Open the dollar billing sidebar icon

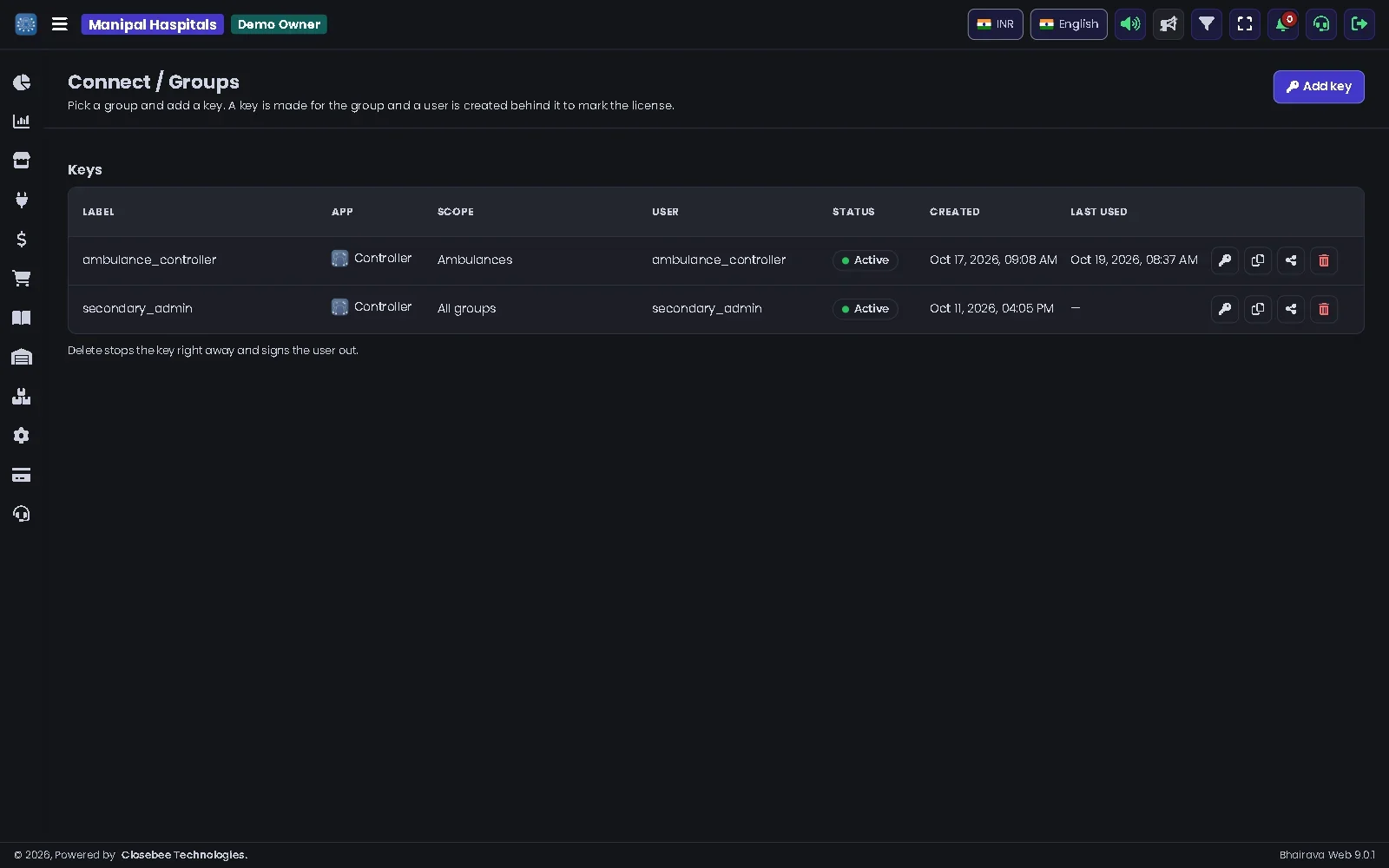[x=22, y=239]
